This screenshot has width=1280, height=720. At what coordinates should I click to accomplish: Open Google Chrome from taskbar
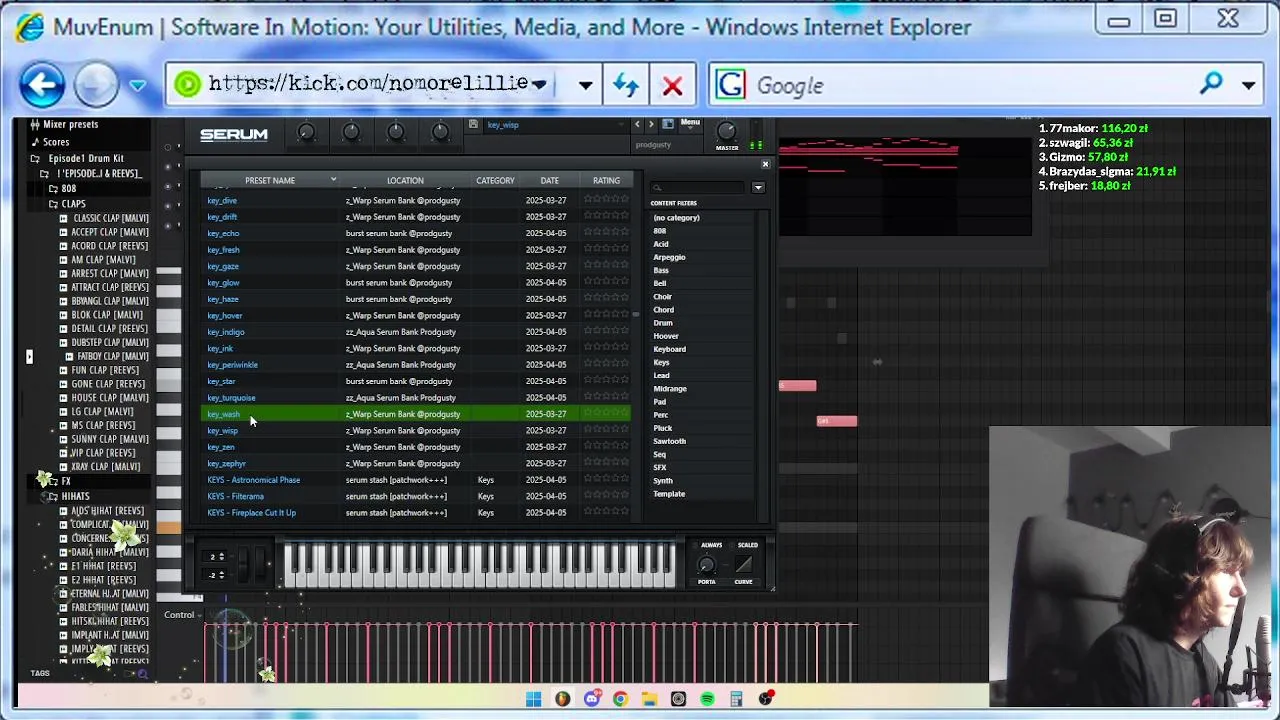click(x=620, y=699)
